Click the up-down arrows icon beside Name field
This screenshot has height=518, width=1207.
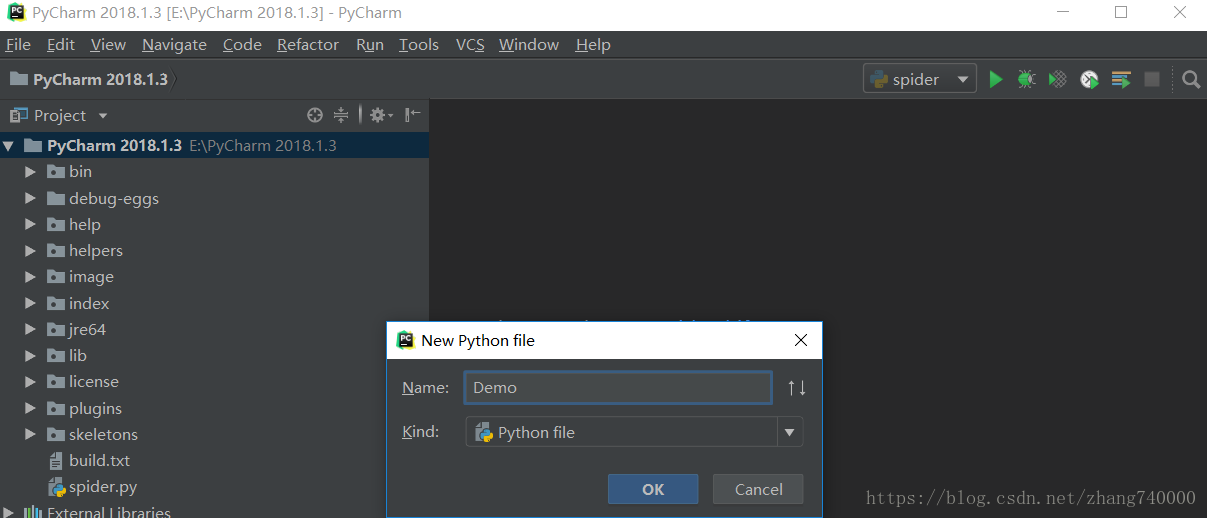[x=797, y=388]
